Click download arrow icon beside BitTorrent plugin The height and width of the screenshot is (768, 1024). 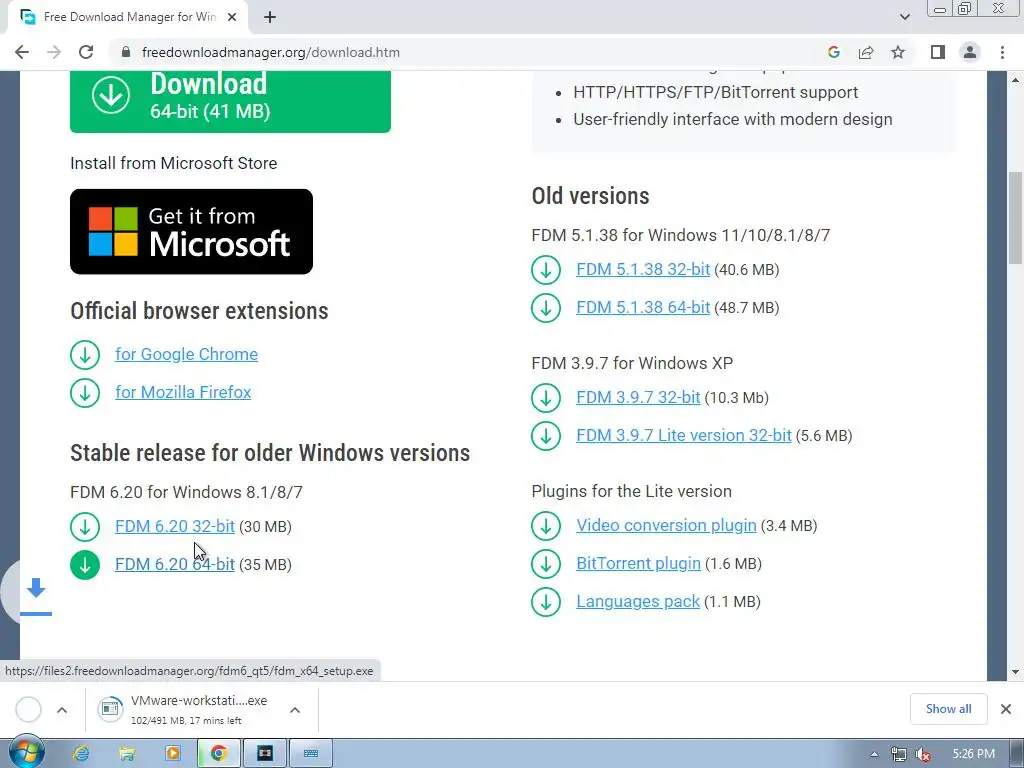[546, 564]
